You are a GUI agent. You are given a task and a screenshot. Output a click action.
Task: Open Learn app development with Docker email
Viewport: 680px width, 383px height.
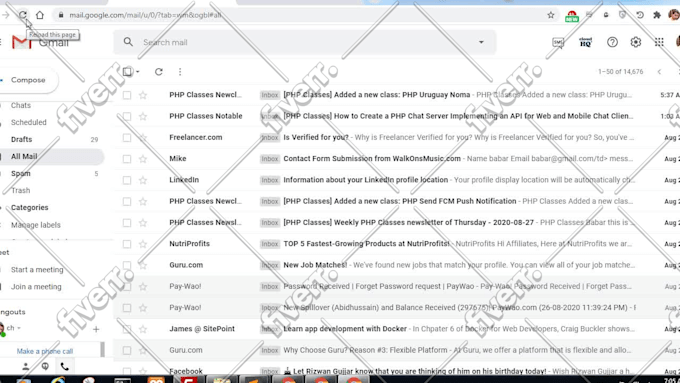pos(397,329)
